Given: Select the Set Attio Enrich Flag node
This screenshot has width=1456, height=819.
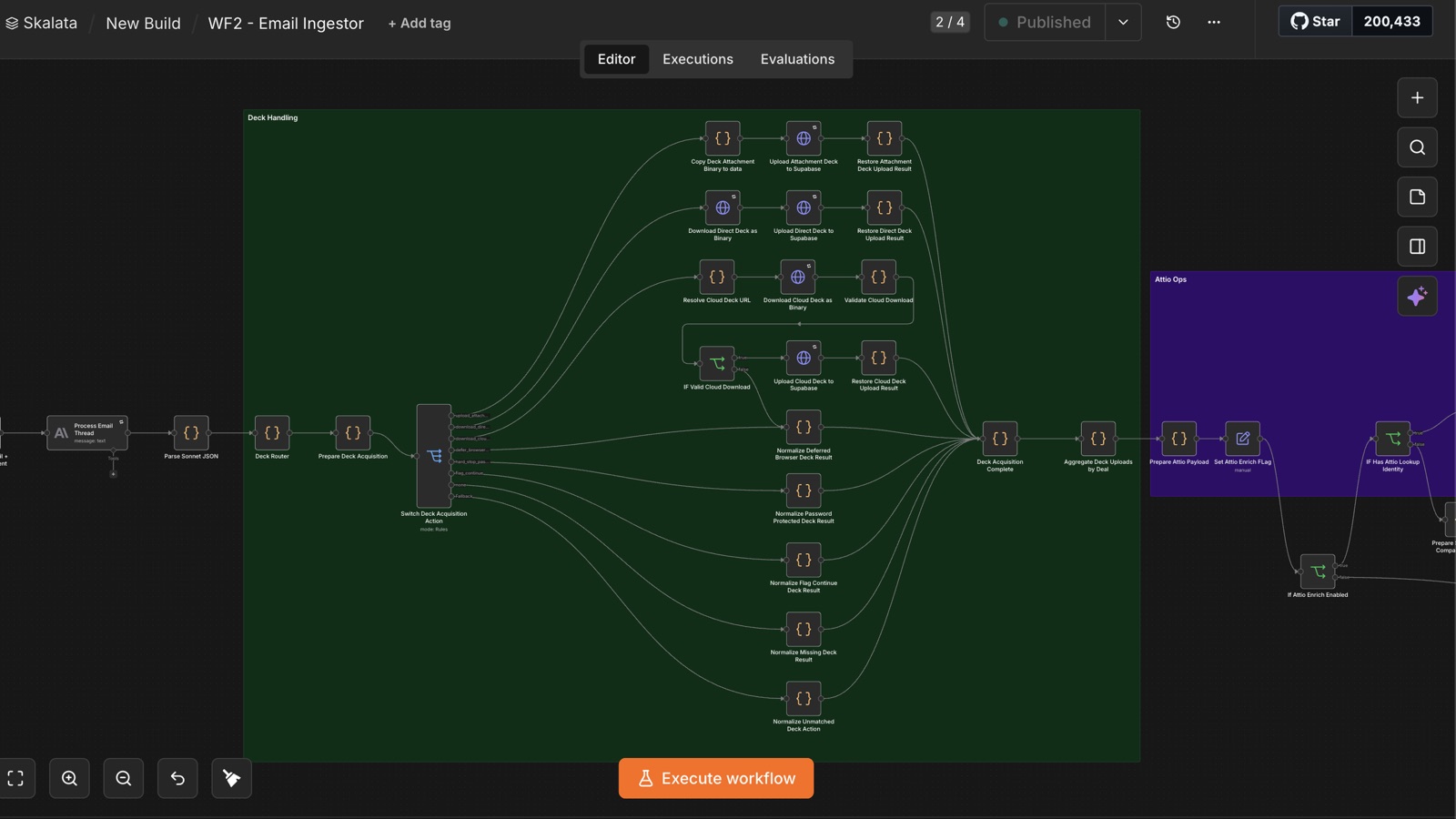Looking at the screenshot, I should click(x=1243, y=439).
